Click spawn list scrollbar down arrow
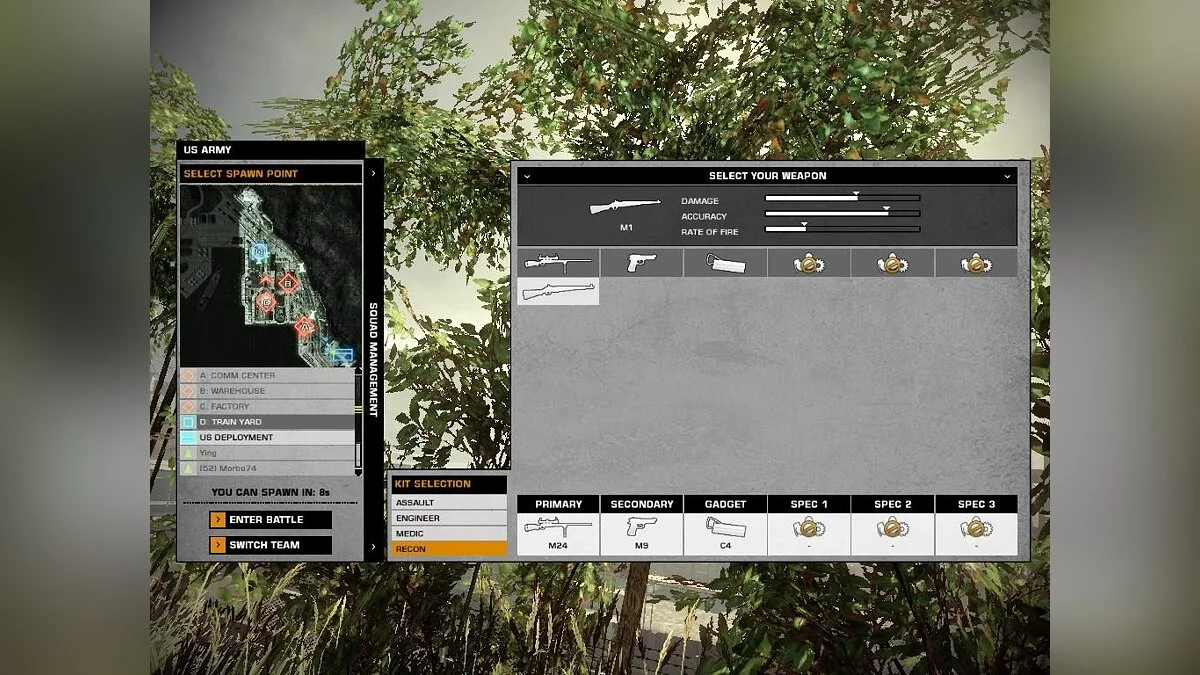Viewport: 1200px width, 675px height. tap(359, 472)
